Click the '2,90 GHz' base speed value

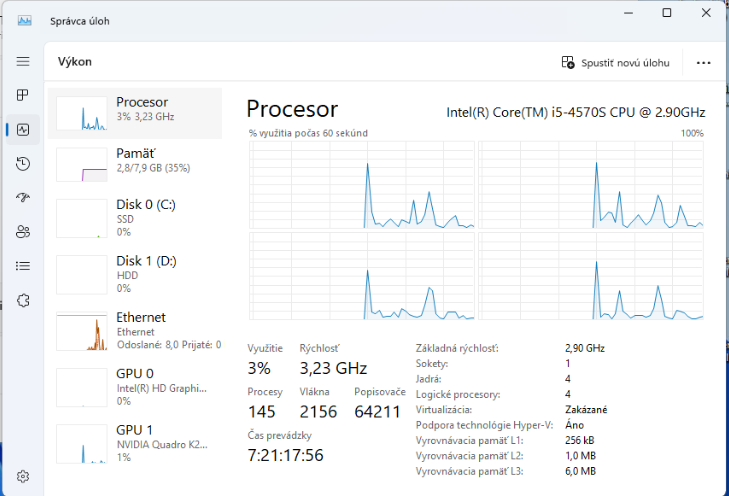tap(585, 348)
